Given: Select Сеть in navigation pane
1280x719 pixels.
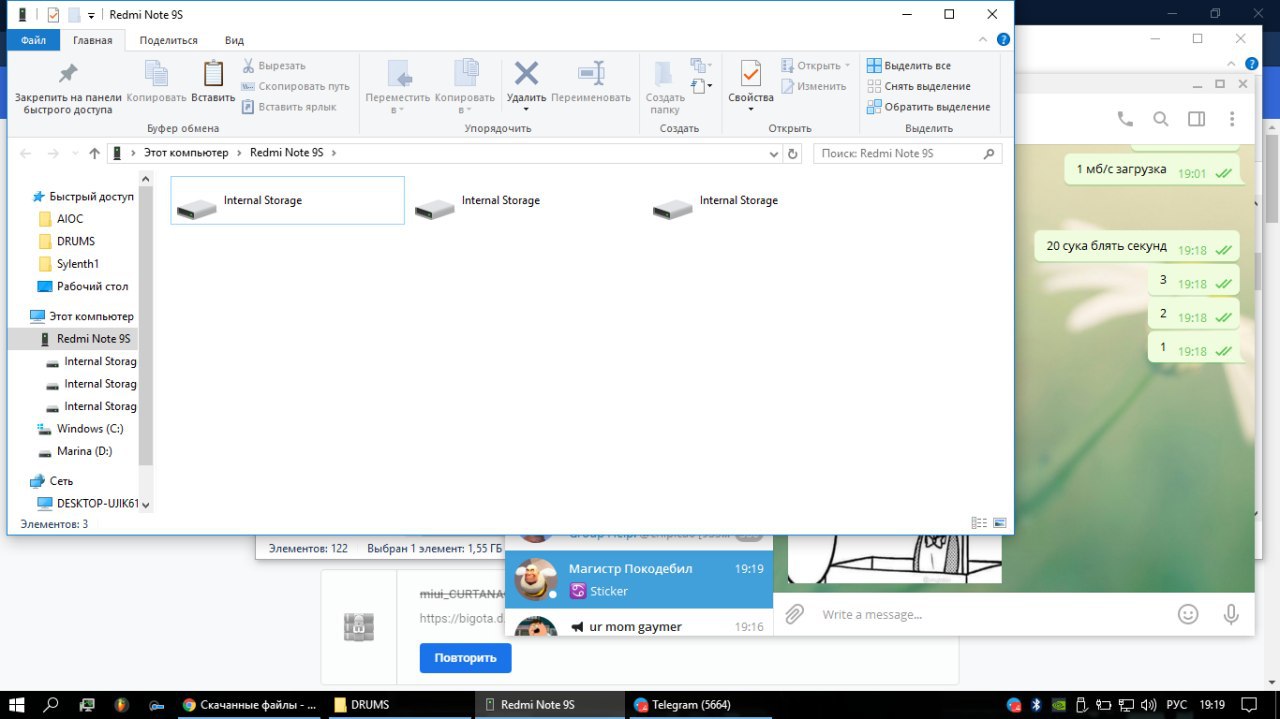Looking at the screenshot, I should [61, 481].
